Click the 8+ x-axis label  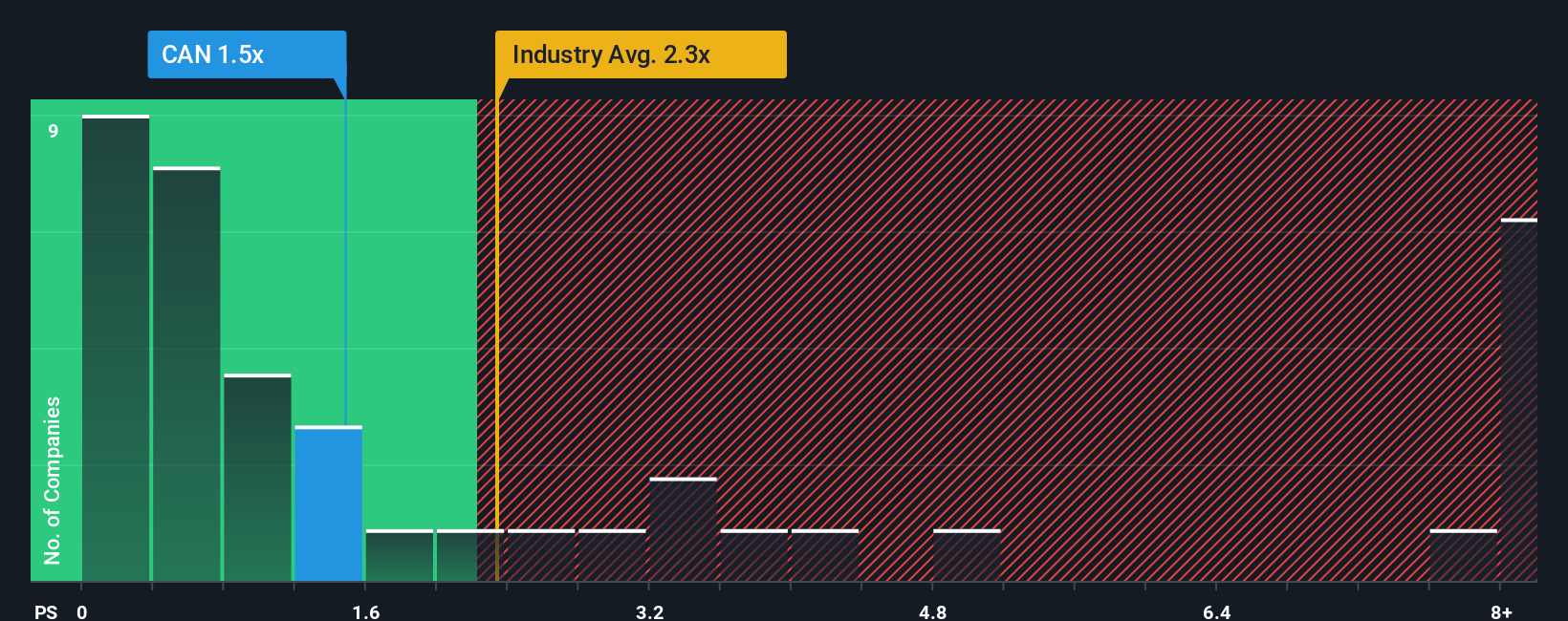pyautogui.click(x=1501, y=611)
